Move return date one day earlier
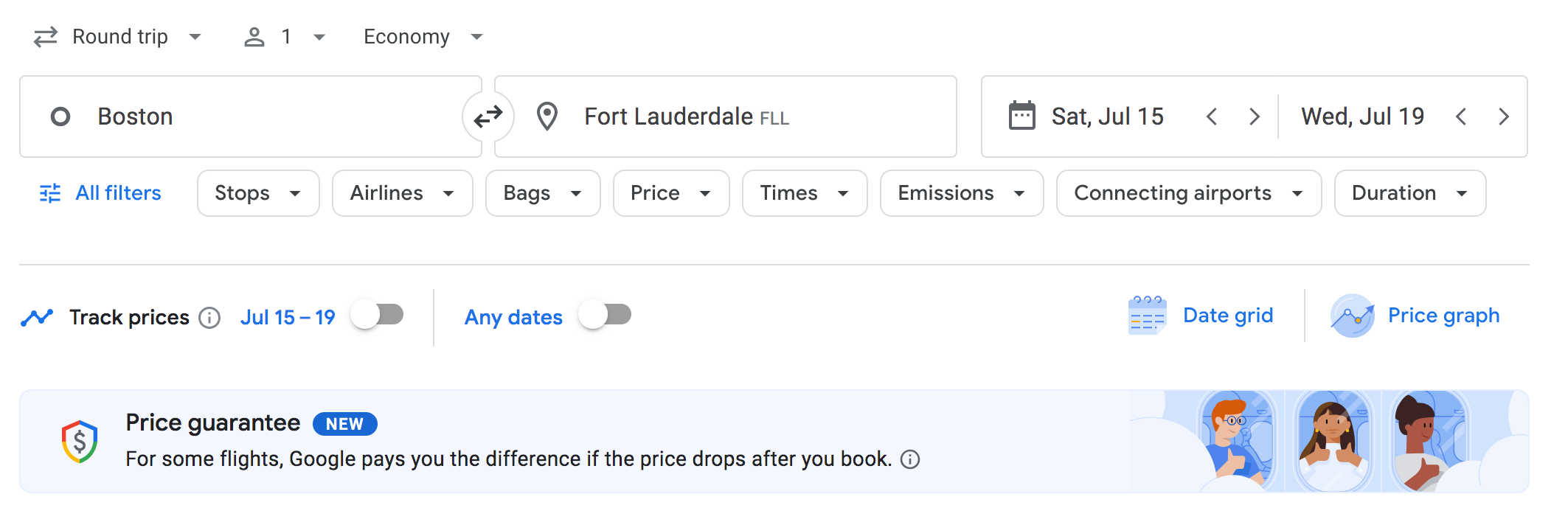This screenshot has height=522, width=1568. [x=1461, y=116]
